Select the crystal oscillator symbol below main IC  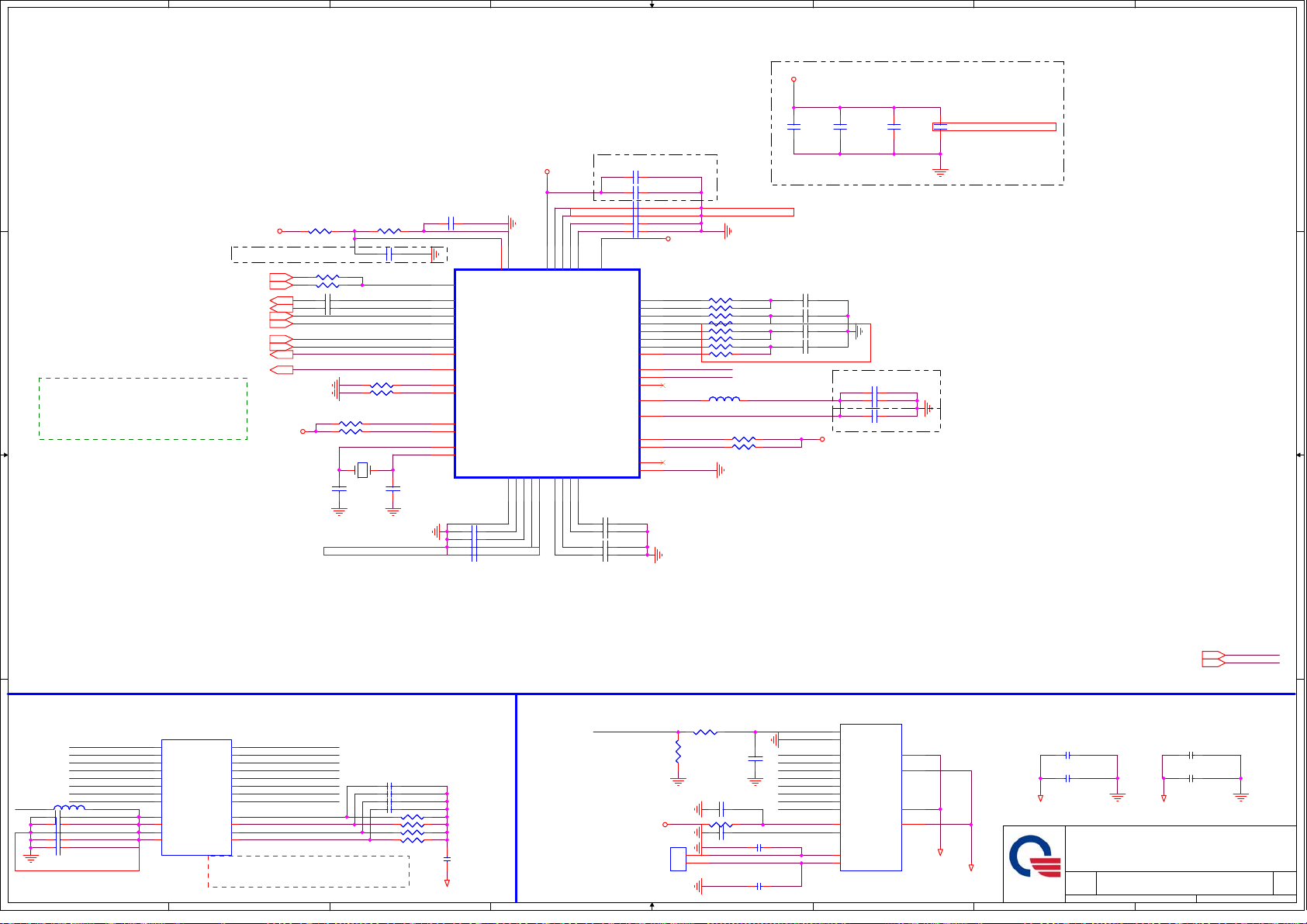tap(362, 470)
